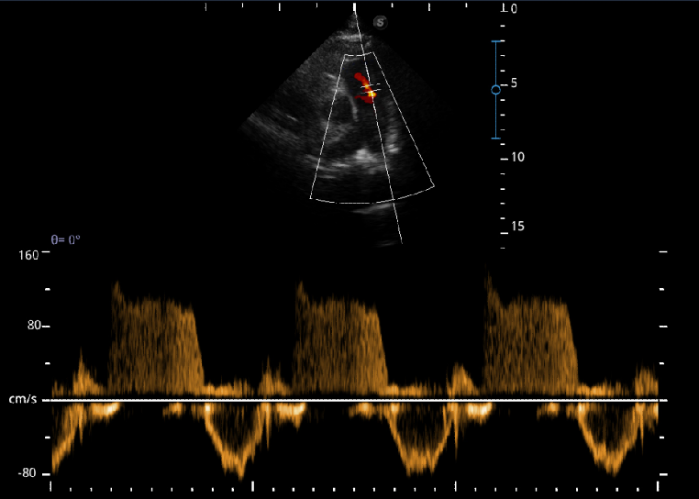Click the bottom end cap of the blue depth slider
This screenshot has height=499, width=699.
496,138
